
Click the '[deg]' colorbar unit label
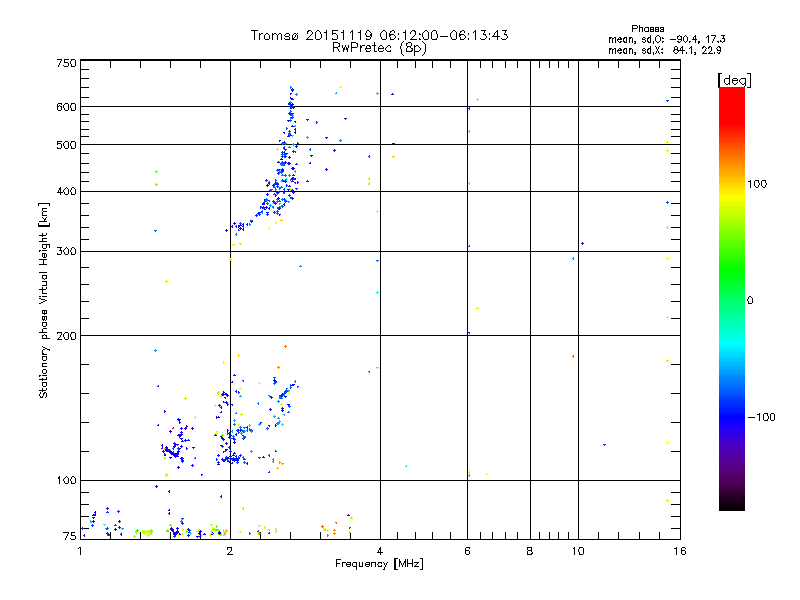coord(734,81)
